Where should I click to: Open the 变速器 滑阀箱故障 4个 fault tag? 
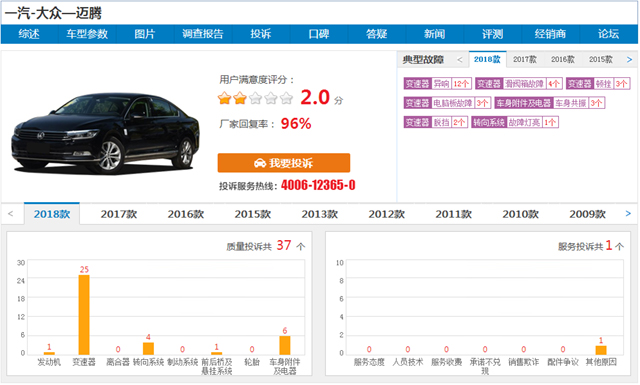click(519, 84)
